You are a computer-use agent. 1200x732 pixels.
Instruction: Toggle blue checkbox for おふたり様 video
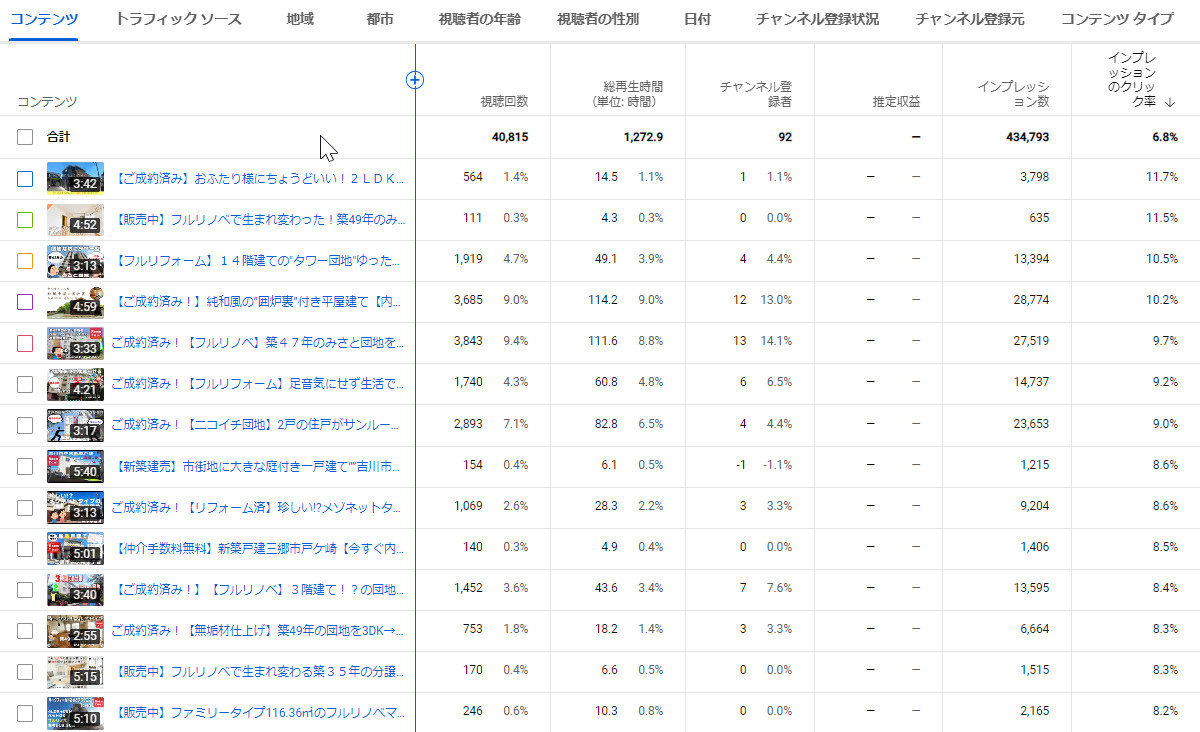25,178
